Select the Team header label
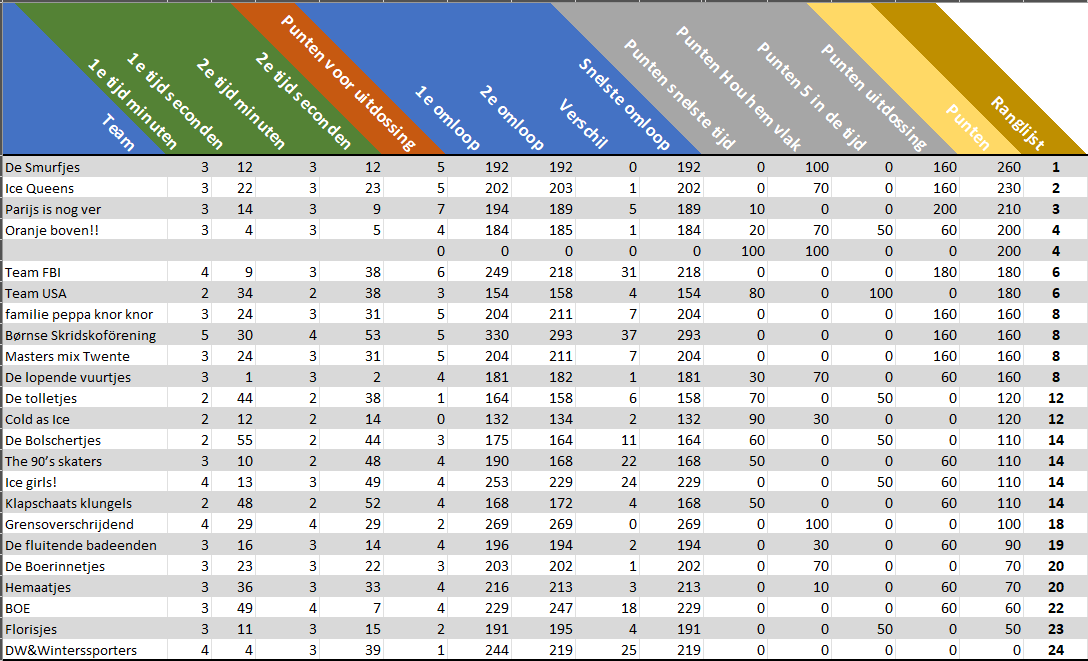 click(118, 132)
